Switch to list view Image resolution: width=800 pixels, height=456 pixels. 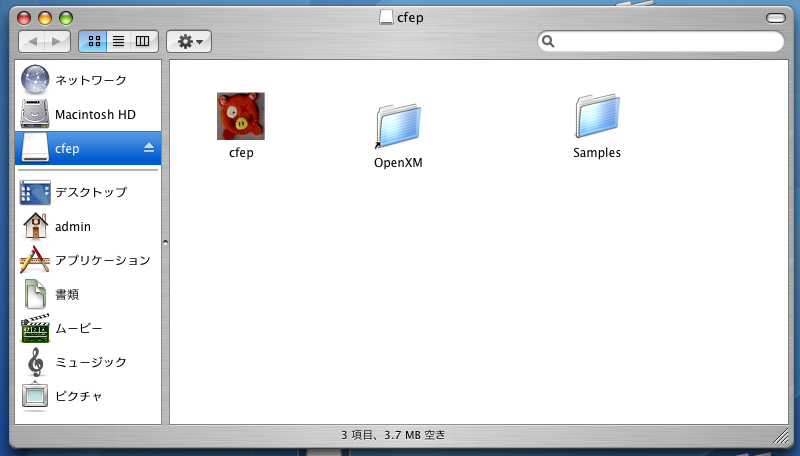[118, 41]
